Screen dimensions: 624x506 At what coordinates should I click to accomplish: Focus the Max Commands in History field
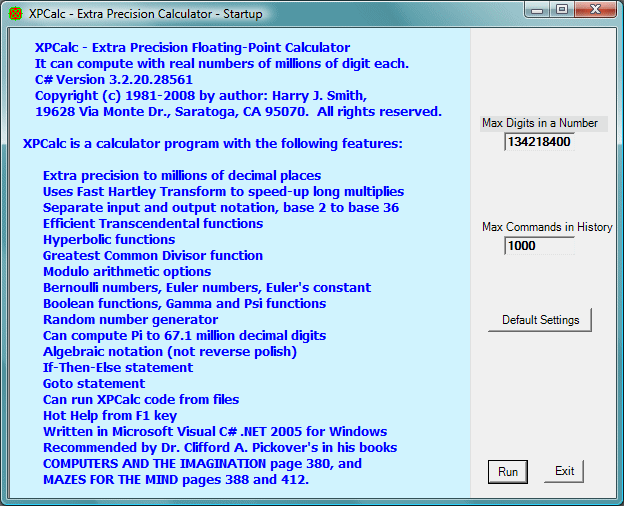pyautogui.click(x=539, y=246)
